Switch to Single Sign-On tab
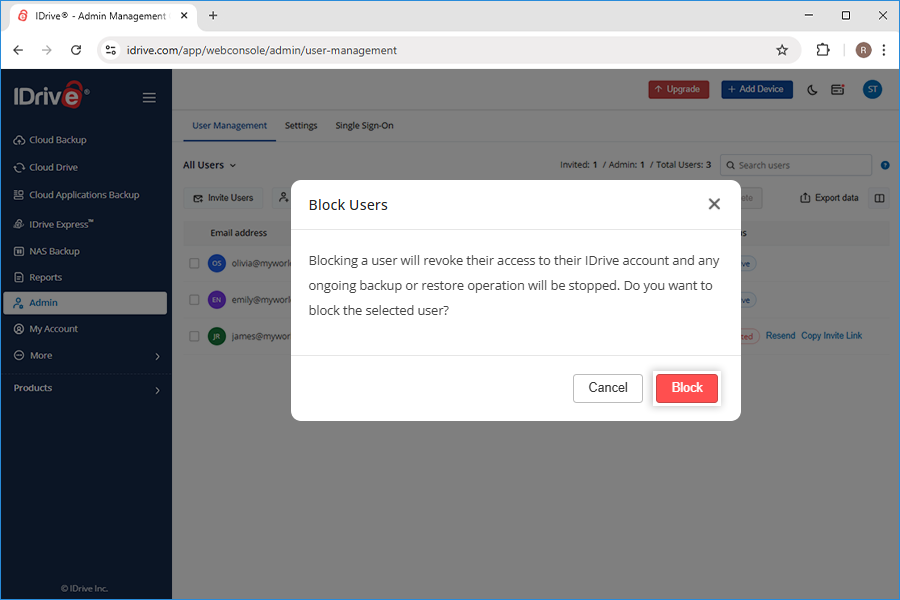Screen dimensions: 900x600 pos(364,126)
